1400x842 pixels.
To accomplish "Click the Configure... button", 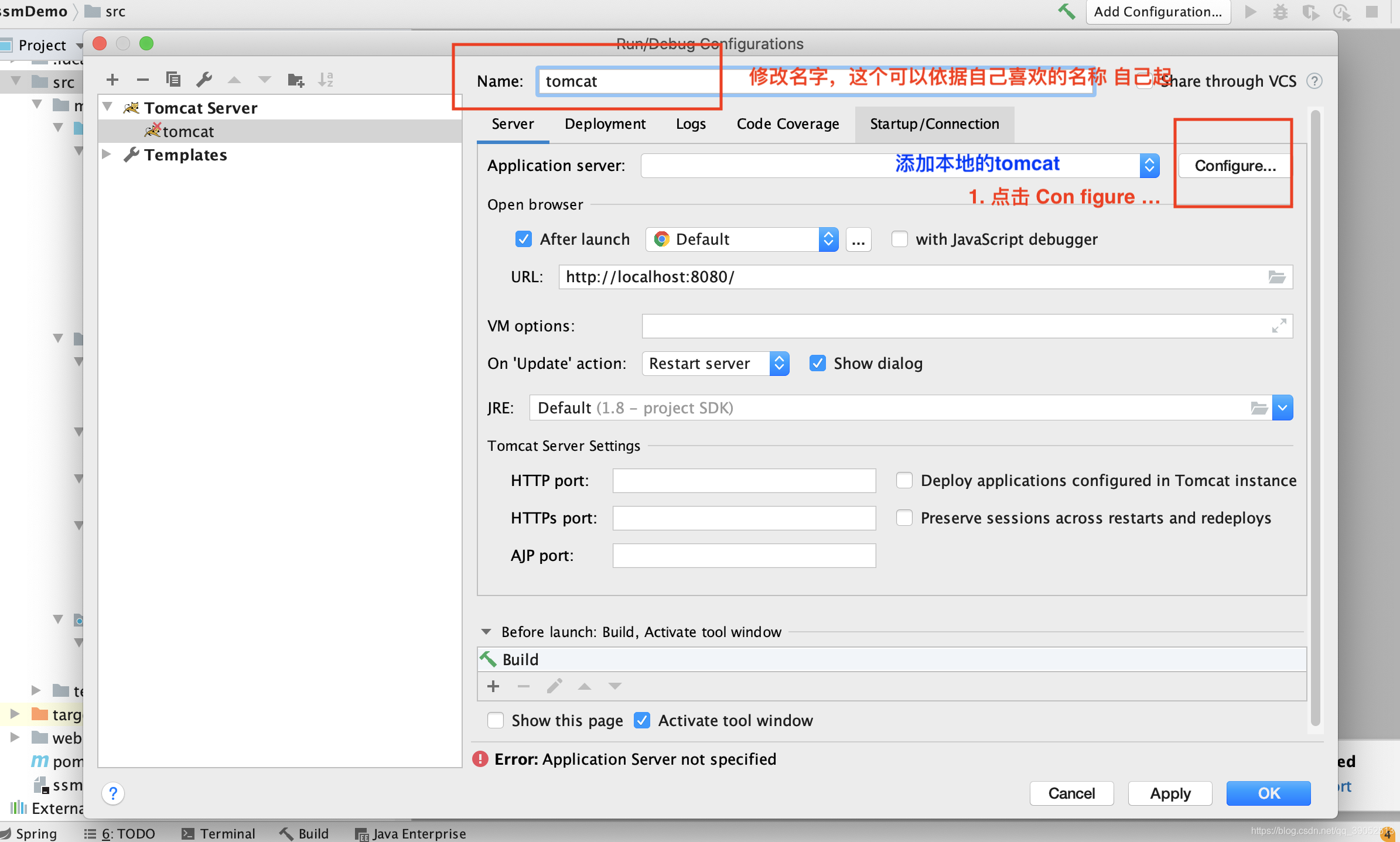I will tap(1235, 166).
